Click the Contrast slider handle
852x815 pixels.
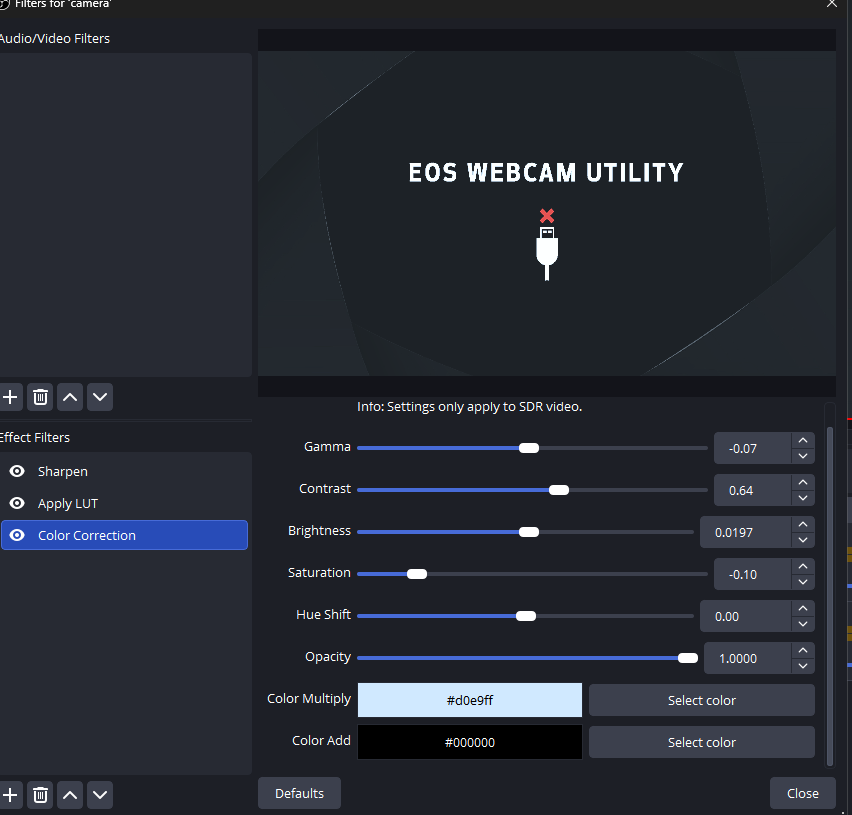pyautogui.click(x=559, y=490)
